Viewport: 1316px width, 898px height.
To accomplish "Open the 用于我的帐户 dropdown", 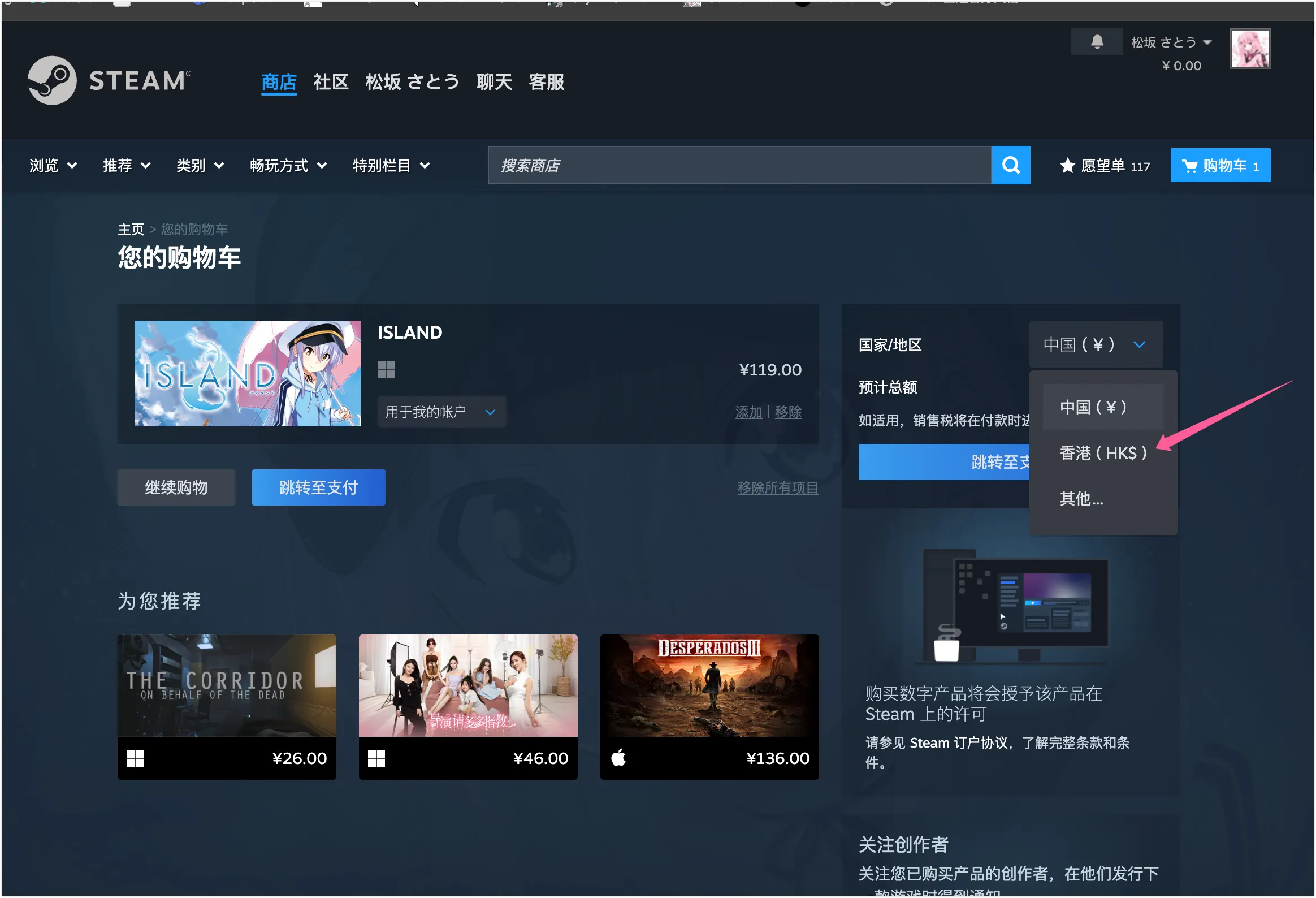I will pyautogui.click(x=441, y=412).
